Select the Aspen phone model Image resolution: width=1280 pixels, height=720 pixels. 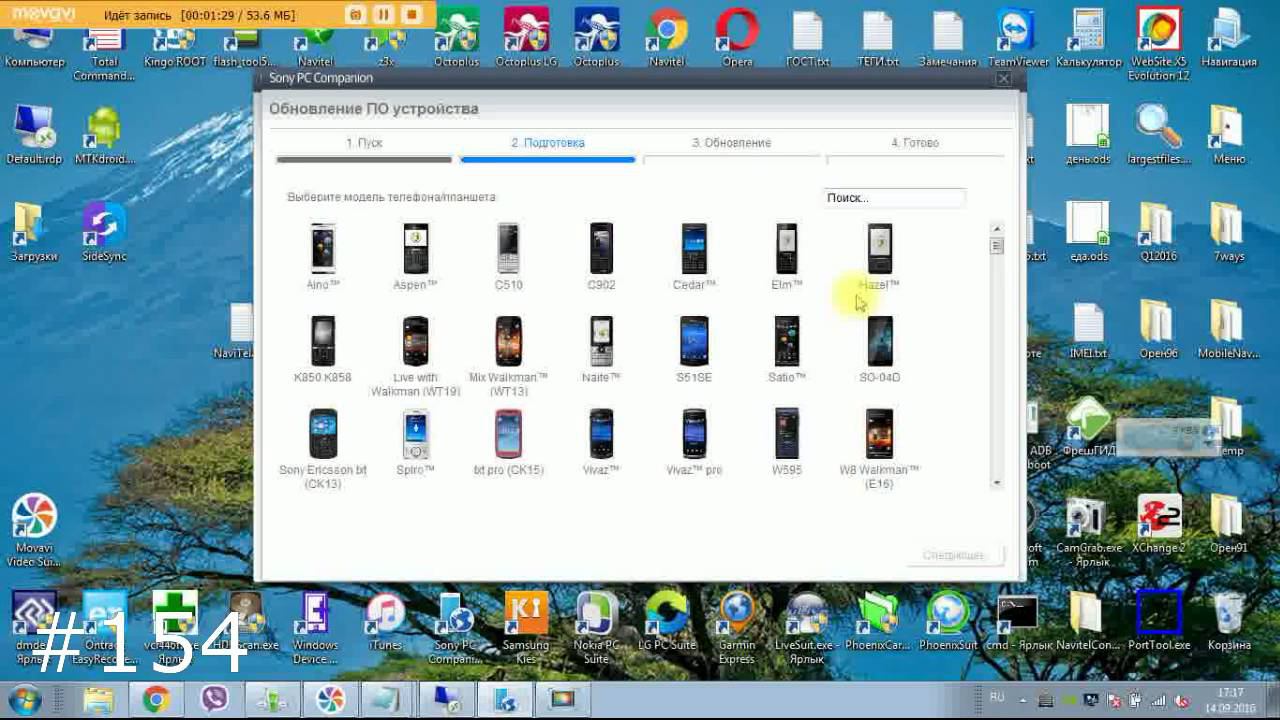(415, 257)
